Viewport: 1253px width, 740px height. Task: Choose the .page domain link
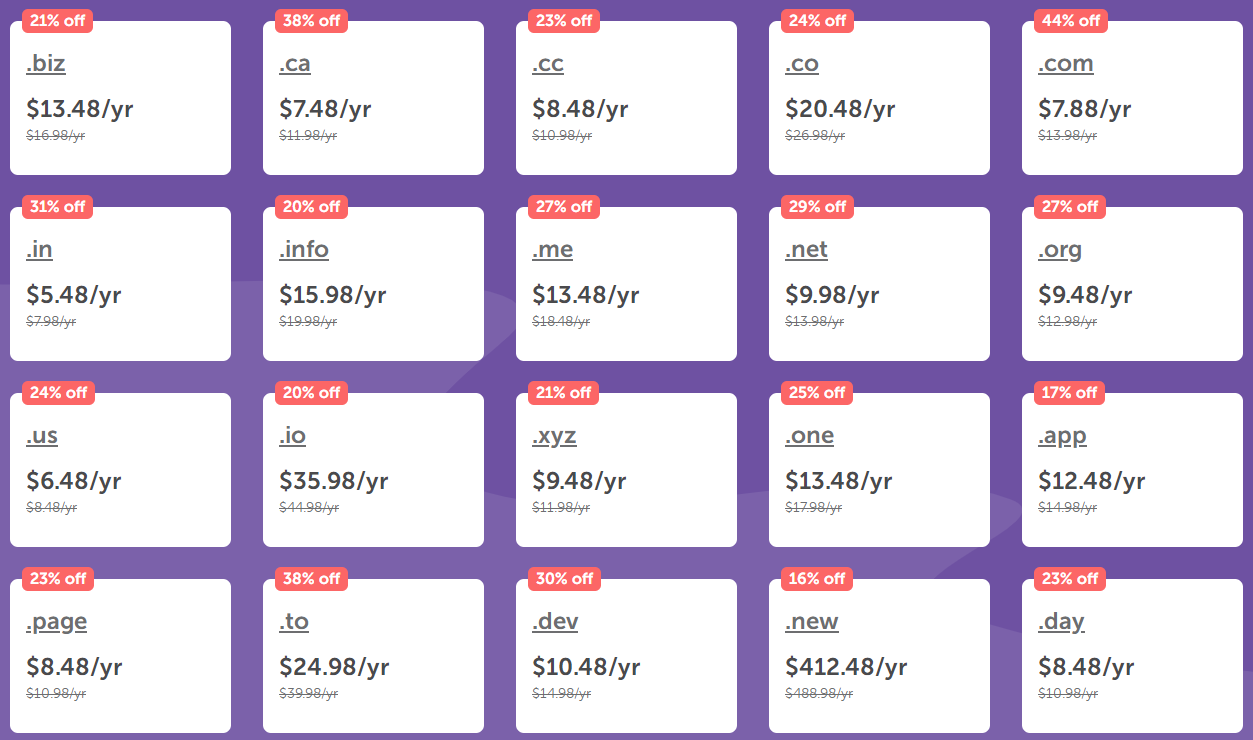(57, 622)
